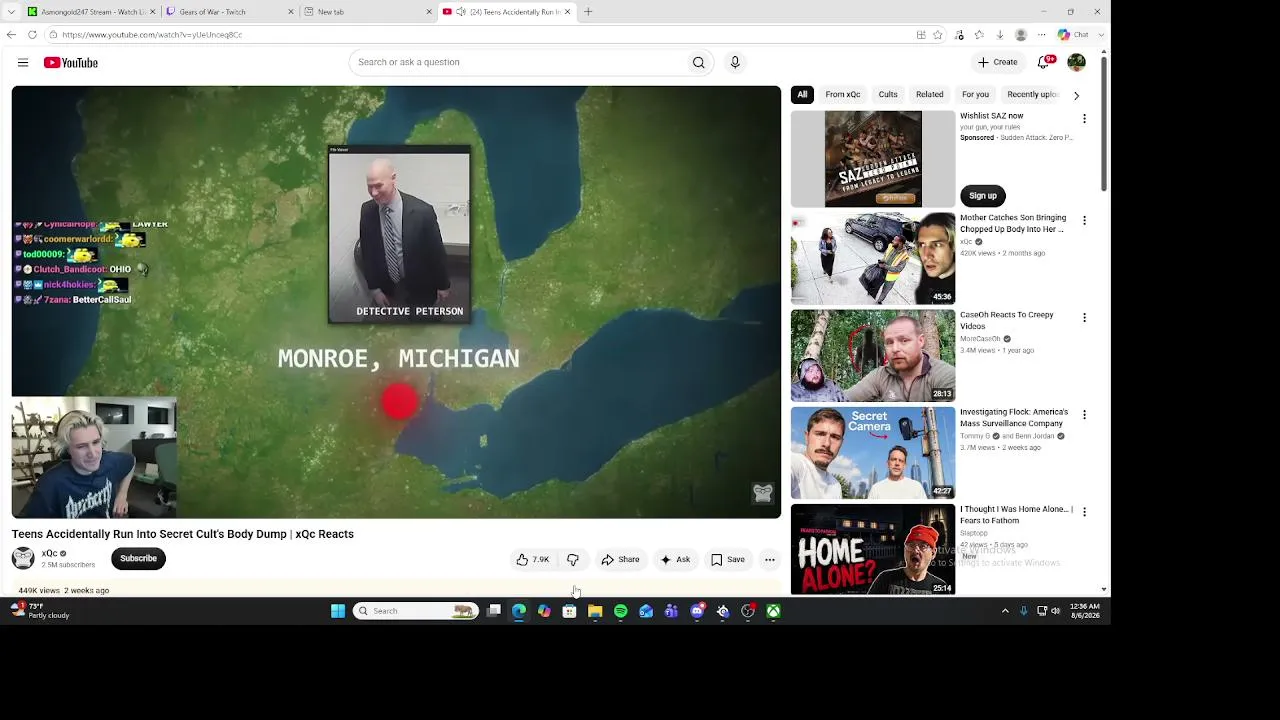Go to the YouTube home logo
The width and height of the screenshot is (1280, 720).
point(71,63)
